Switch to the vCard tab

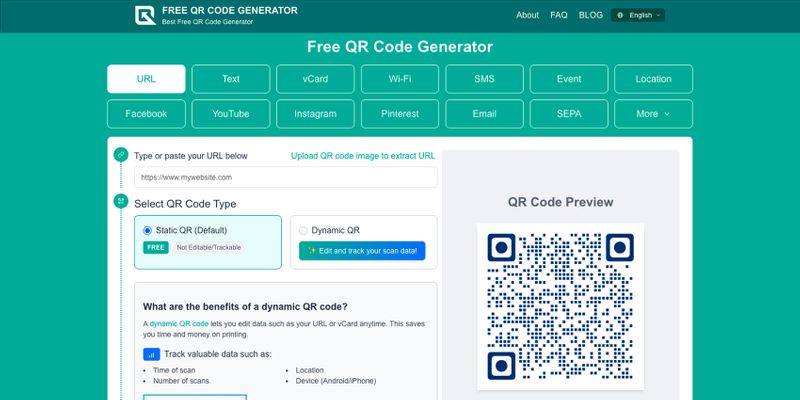click(x=315, y=79)
